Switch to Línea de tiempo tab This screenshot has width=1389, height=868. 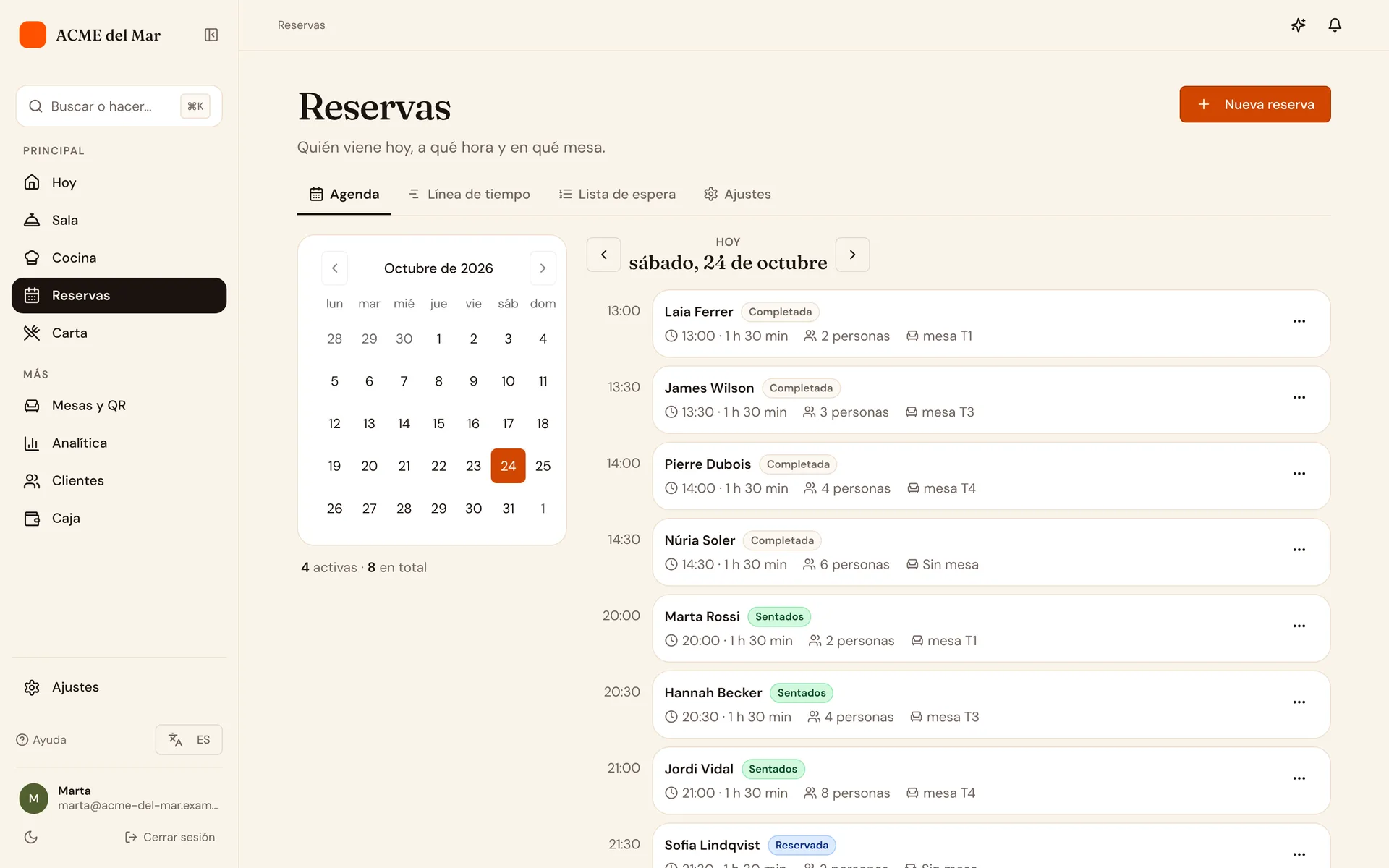pyautogui.click(x=469, y=194)
